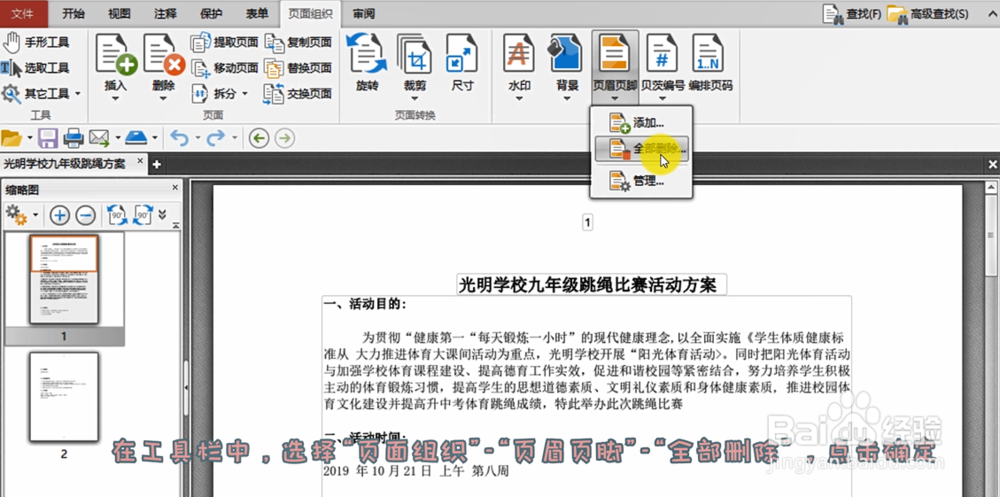Open the 文件 file menu
The width and height of the screenshot is (1000, 497).
(24, 13)
